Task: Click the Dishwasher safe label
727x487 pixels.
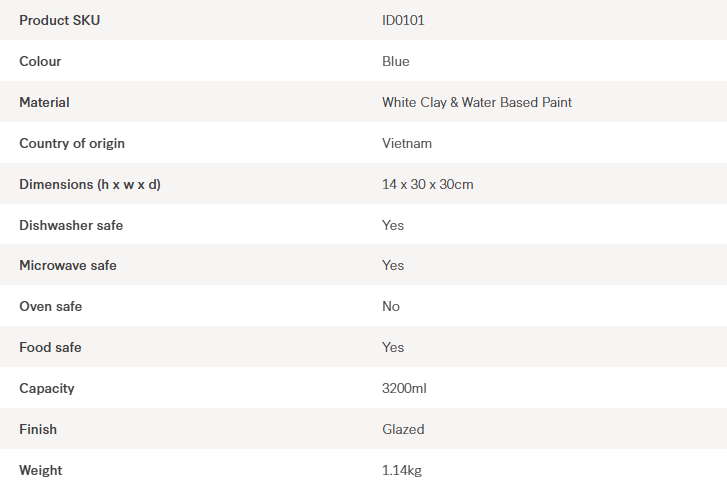Action: tap(71, 225)
